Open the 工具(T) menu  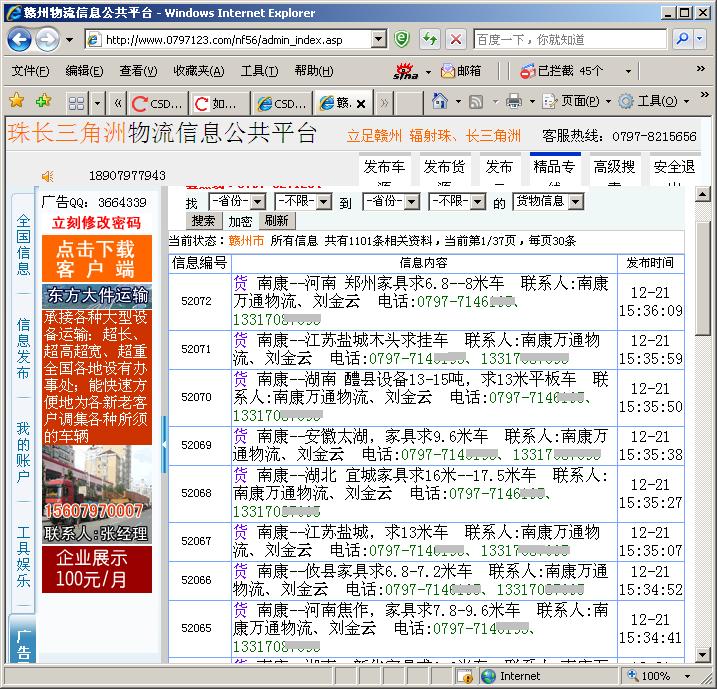click(259, 71)
